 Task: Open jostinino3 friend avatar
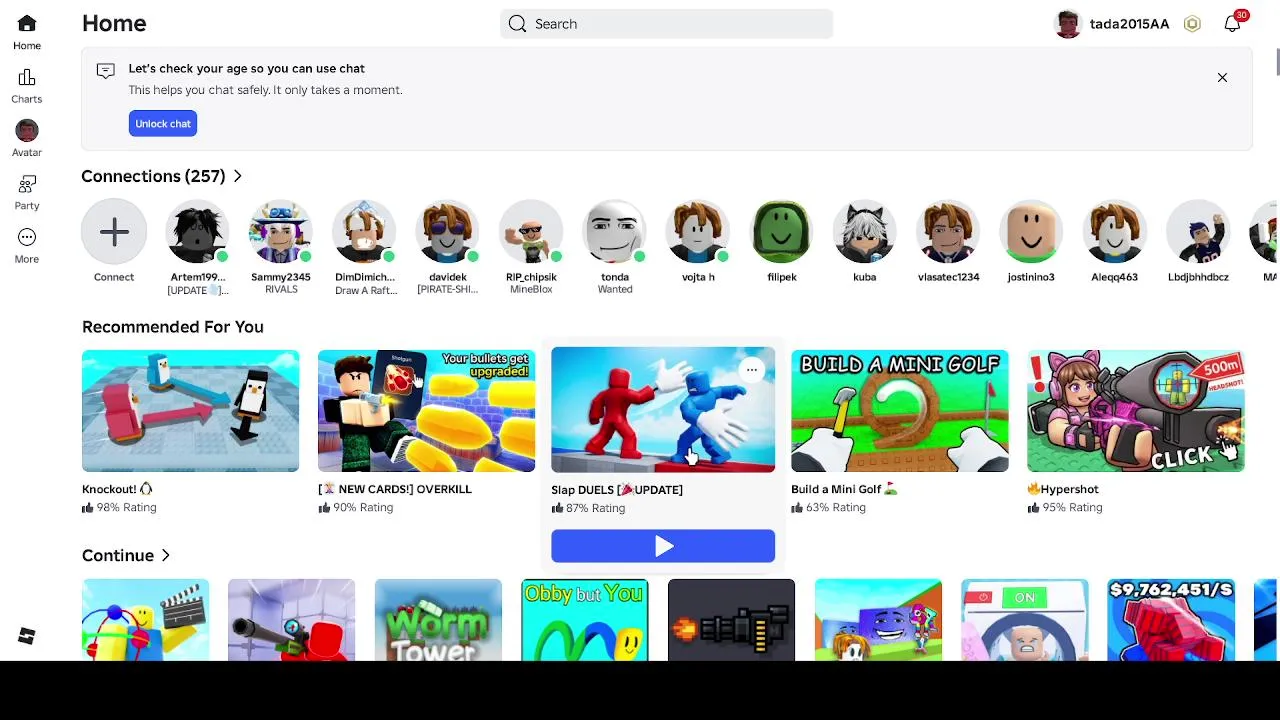click(1031, 232)
